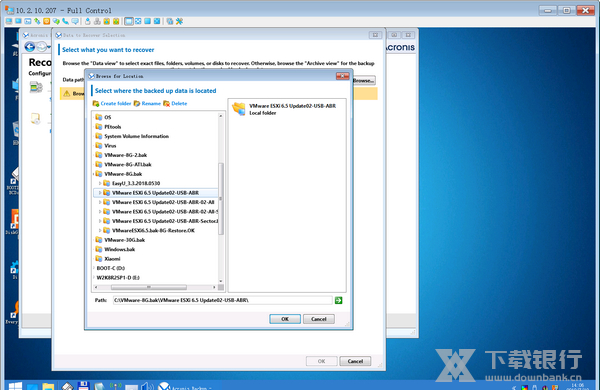Click the Delete icon with red X
This screenshot has height=390, width=600.
tap(166, 104)
